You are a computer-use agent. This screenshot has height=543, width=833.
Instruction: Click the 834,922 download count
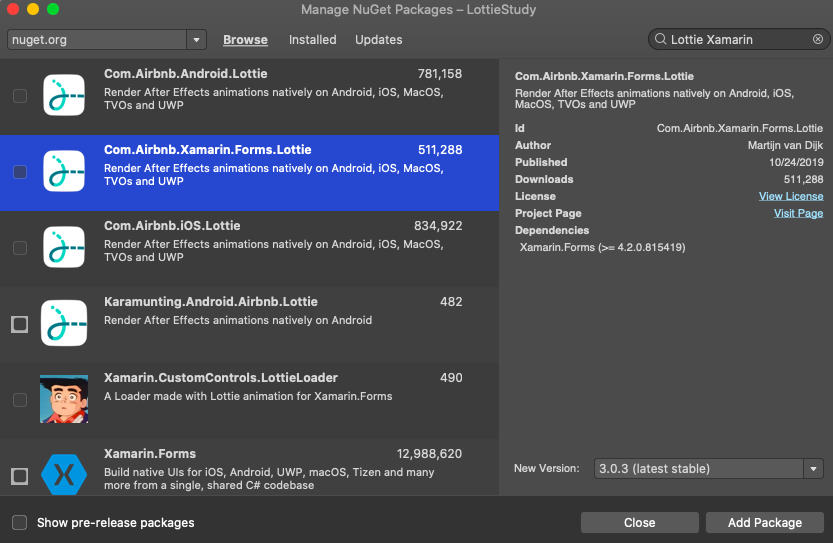(438, 226)
